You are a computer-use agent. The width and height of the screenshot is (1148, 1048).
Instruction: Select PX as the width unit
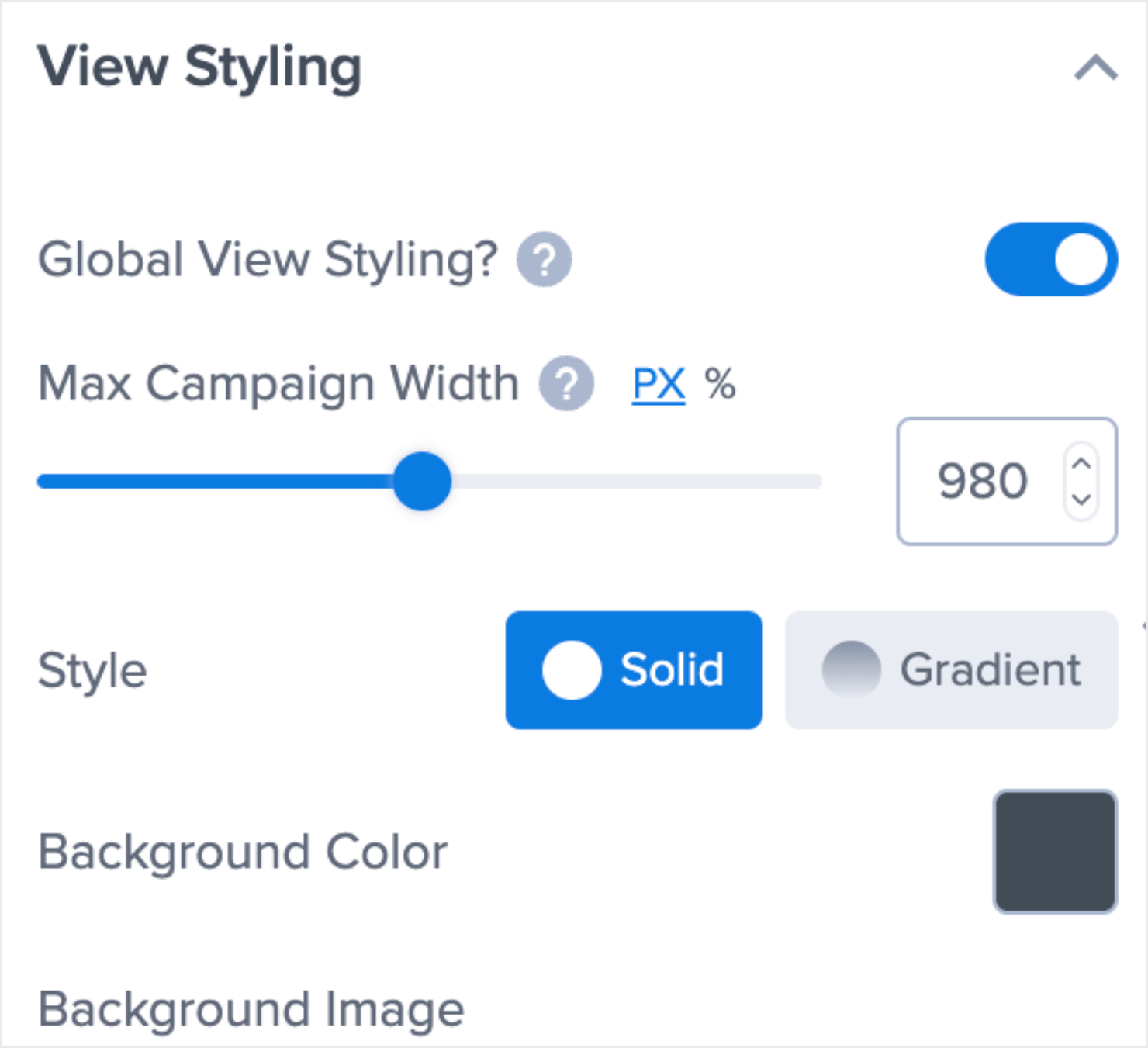pos(657,382)
